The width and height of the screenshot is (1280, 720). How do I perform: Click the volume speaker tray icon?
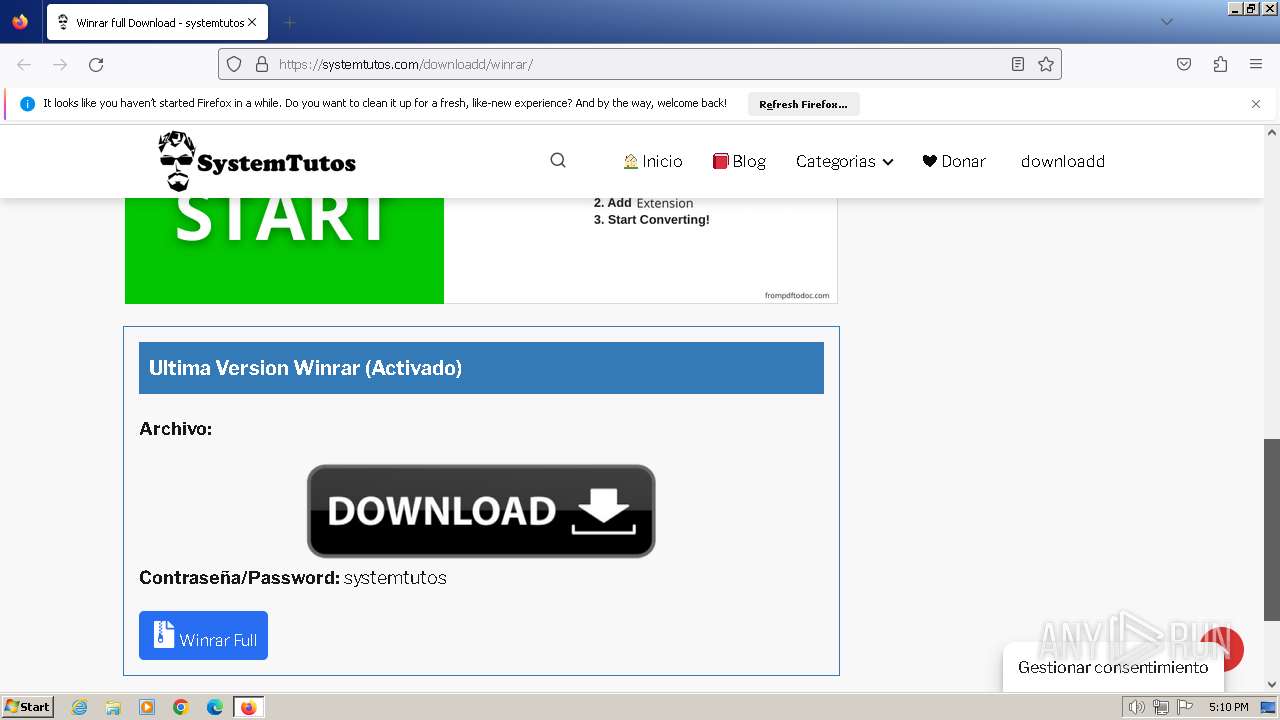click(x=1136, y=707)
